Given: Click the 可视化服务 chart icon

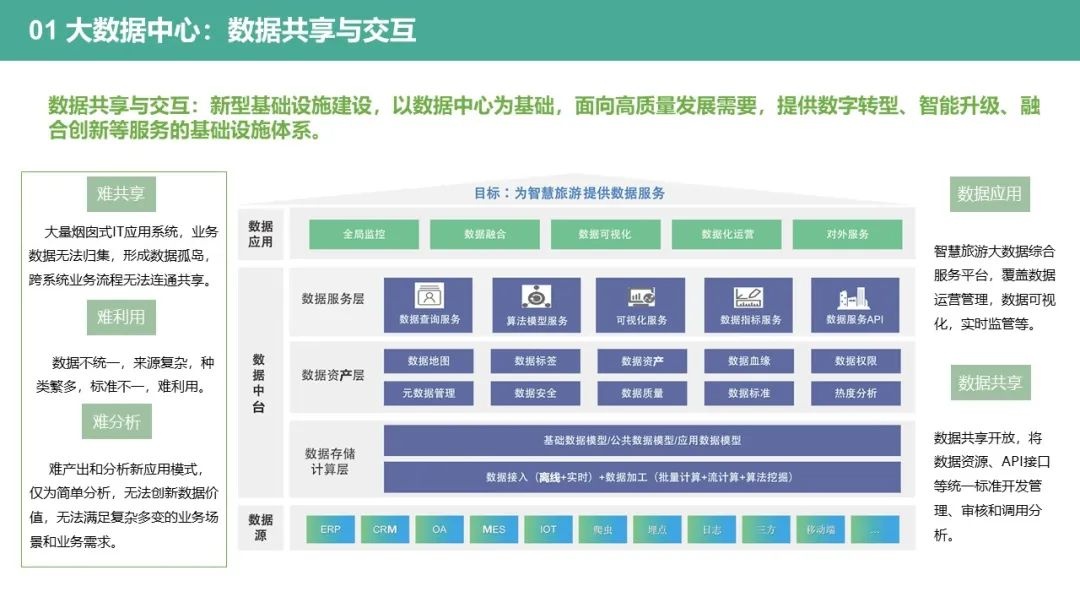Looking at the screenshot, I should [x=640, y=298].
